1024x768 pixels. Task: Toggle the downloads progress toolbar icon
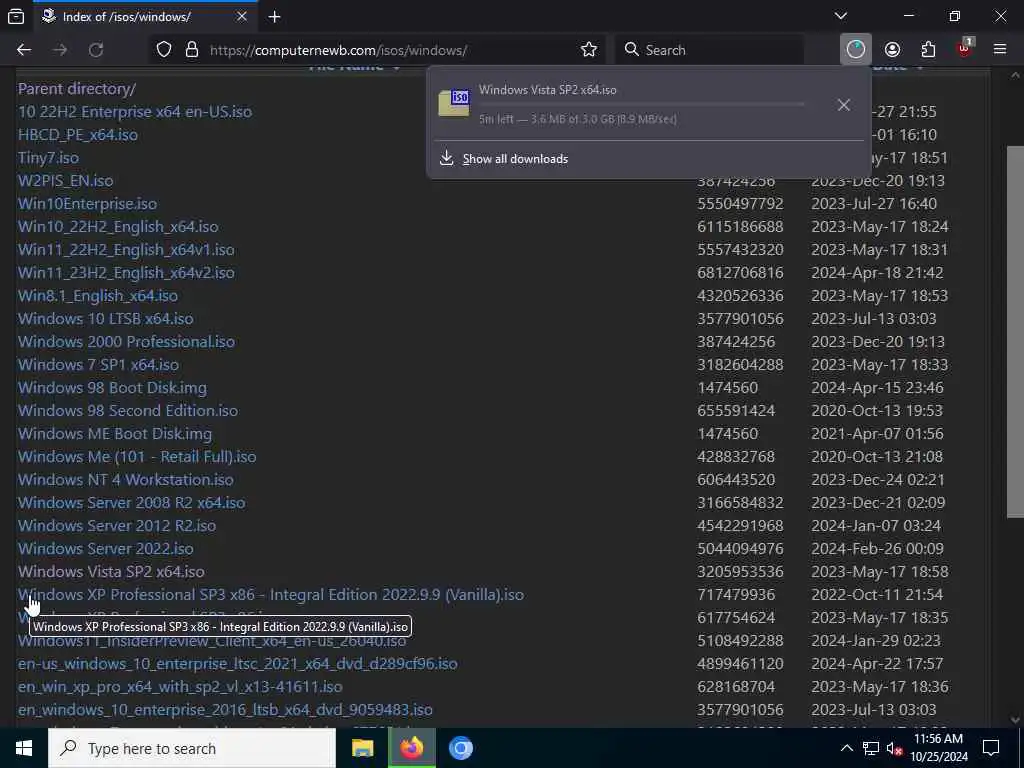click(856, 50)
